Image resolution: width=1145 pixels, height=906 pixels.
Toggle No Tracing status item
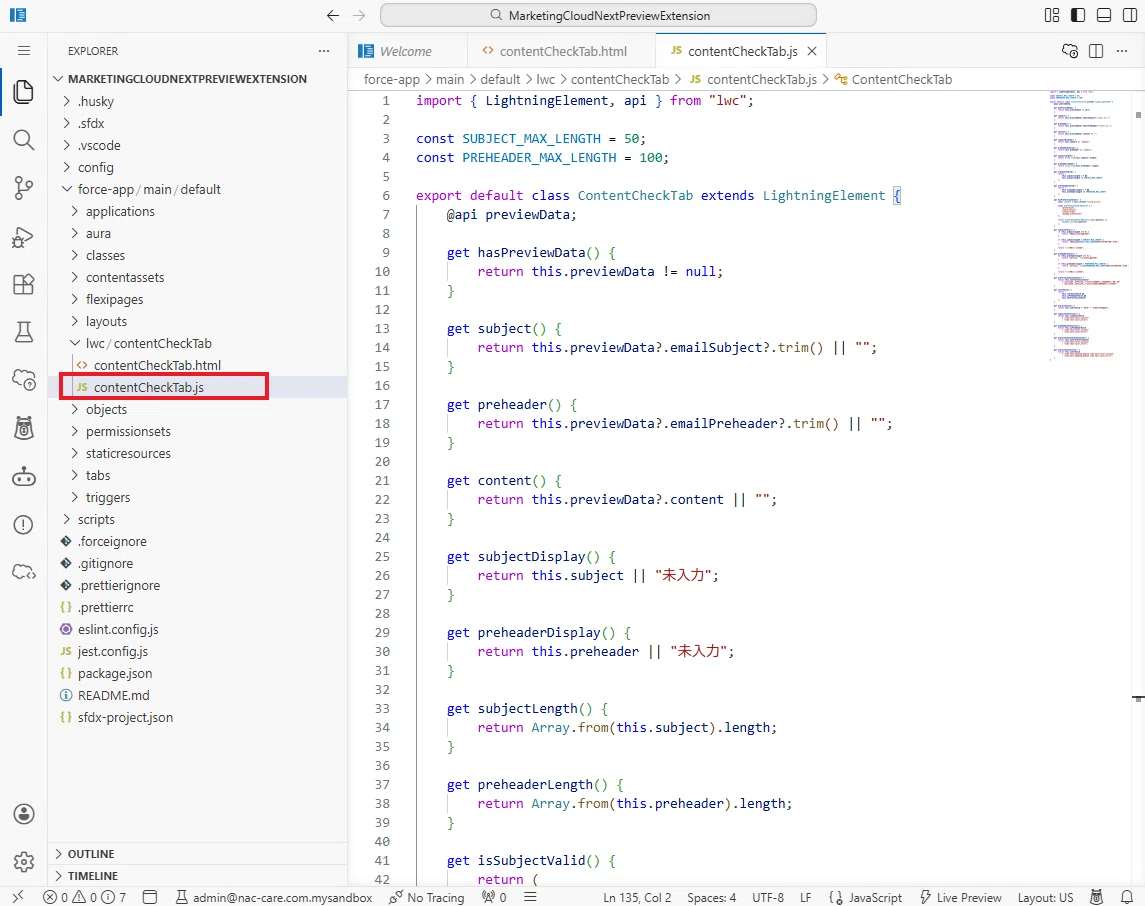click(427, 897)
